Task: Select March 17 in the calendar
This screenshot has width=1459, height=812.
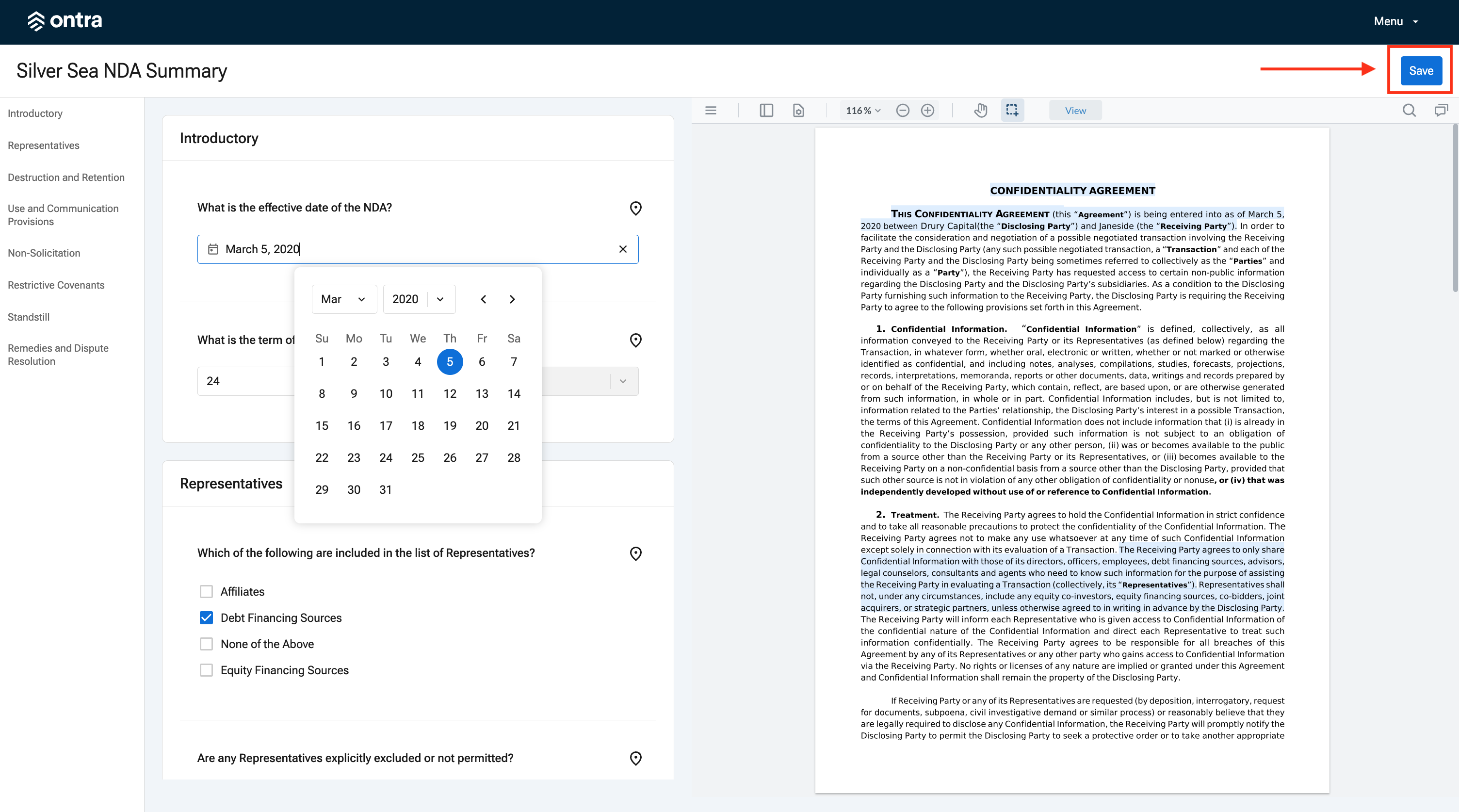Action: (386, 425)
